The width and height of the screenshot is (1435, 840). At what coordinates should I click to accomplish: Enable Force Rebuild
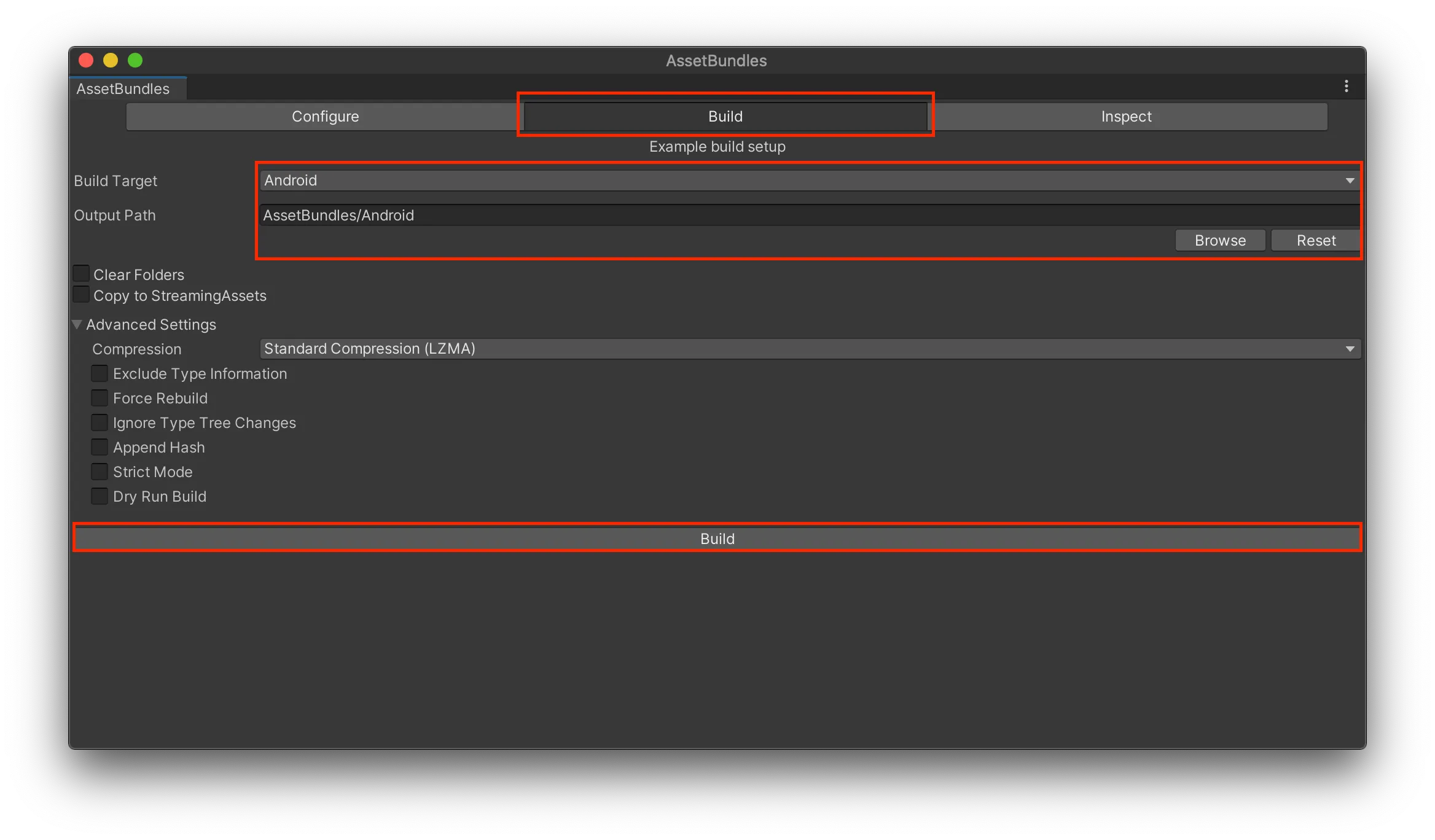tap(99, 397)
